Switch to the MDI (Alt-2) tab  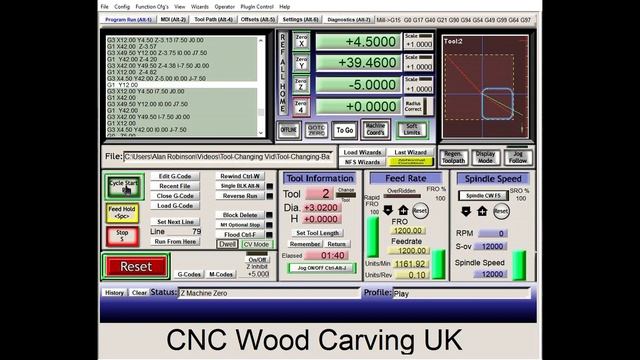[173, 19]
